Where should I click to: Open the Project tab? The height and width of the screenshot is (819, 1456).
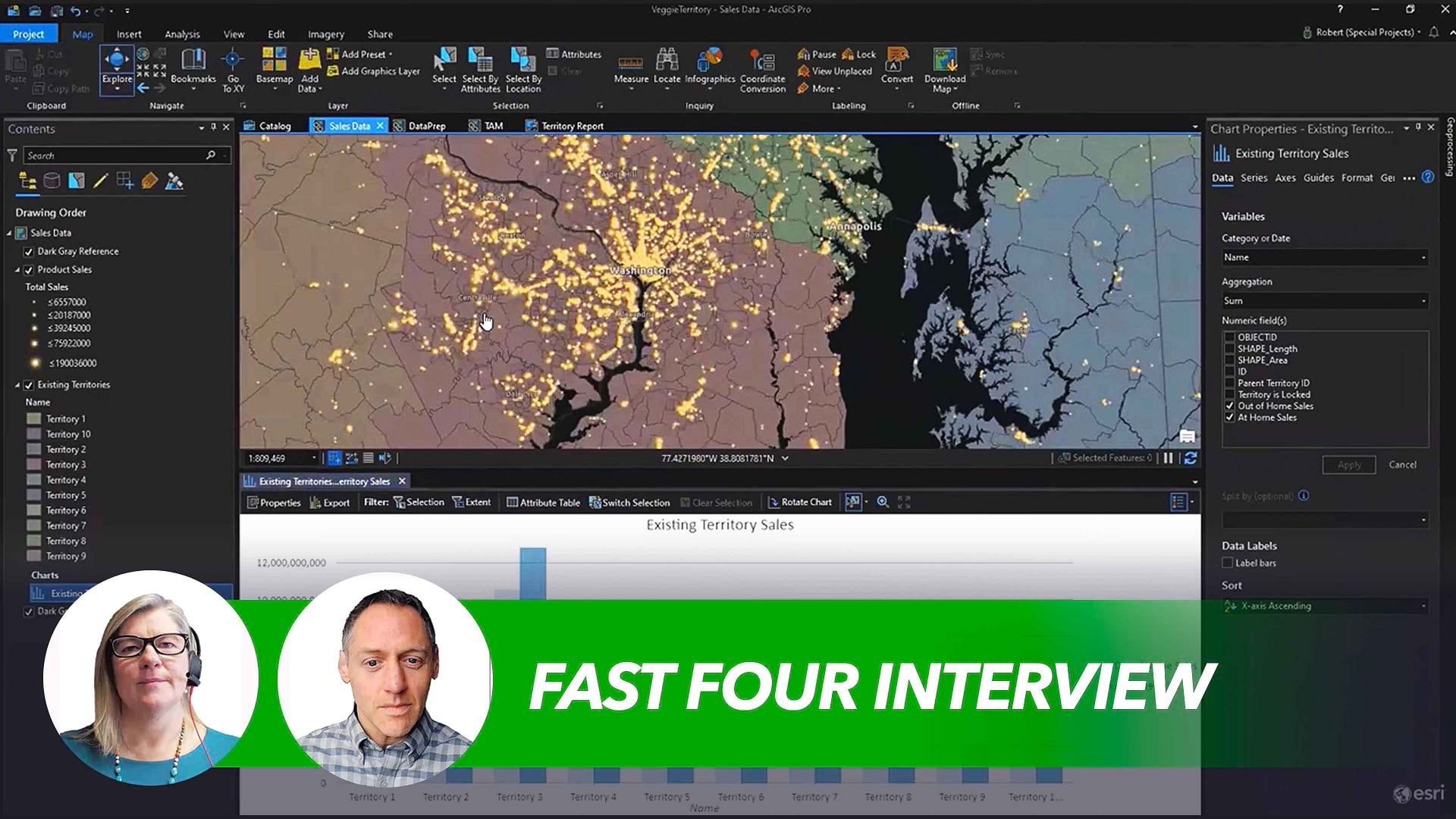point(28,34)
